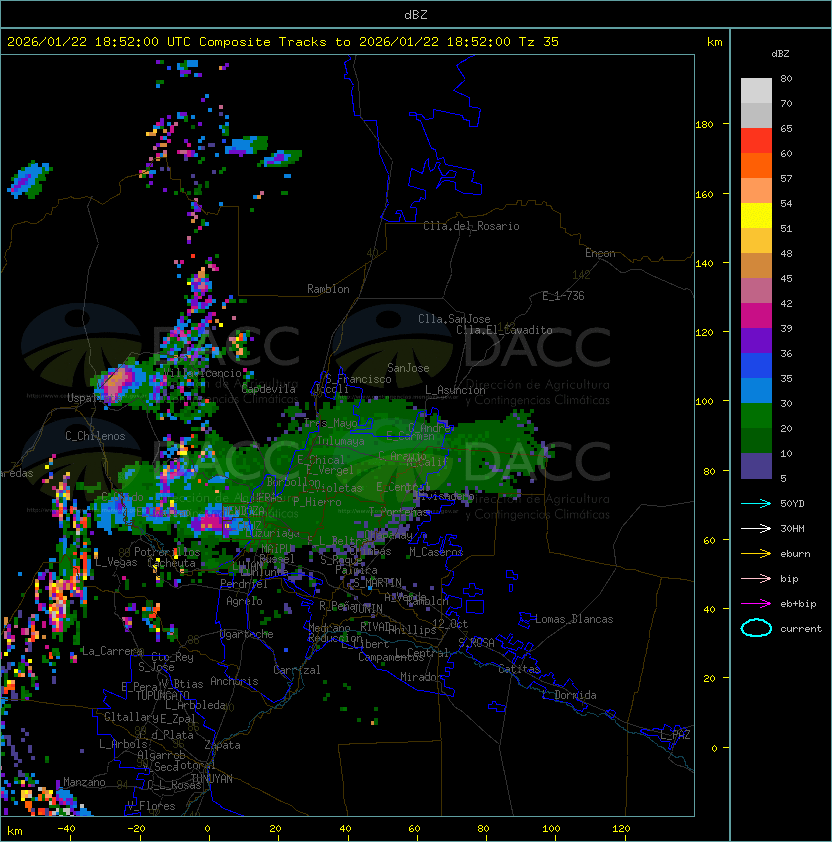This screenshot has width=832, height=842.
Task: Pick the yellow 51-54 dBZ legend swatch
Action: (x=756, y=216)
